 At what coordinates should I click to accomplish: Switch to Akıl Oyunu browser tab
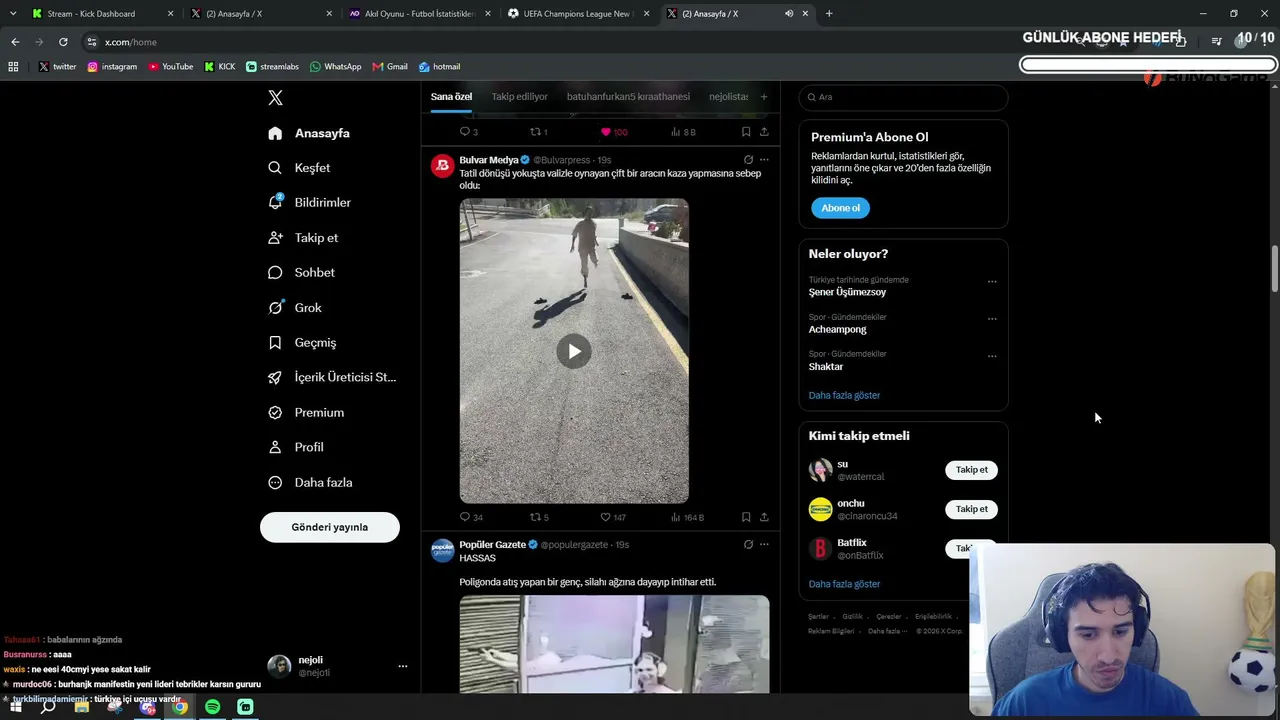[x=418, y=14]
